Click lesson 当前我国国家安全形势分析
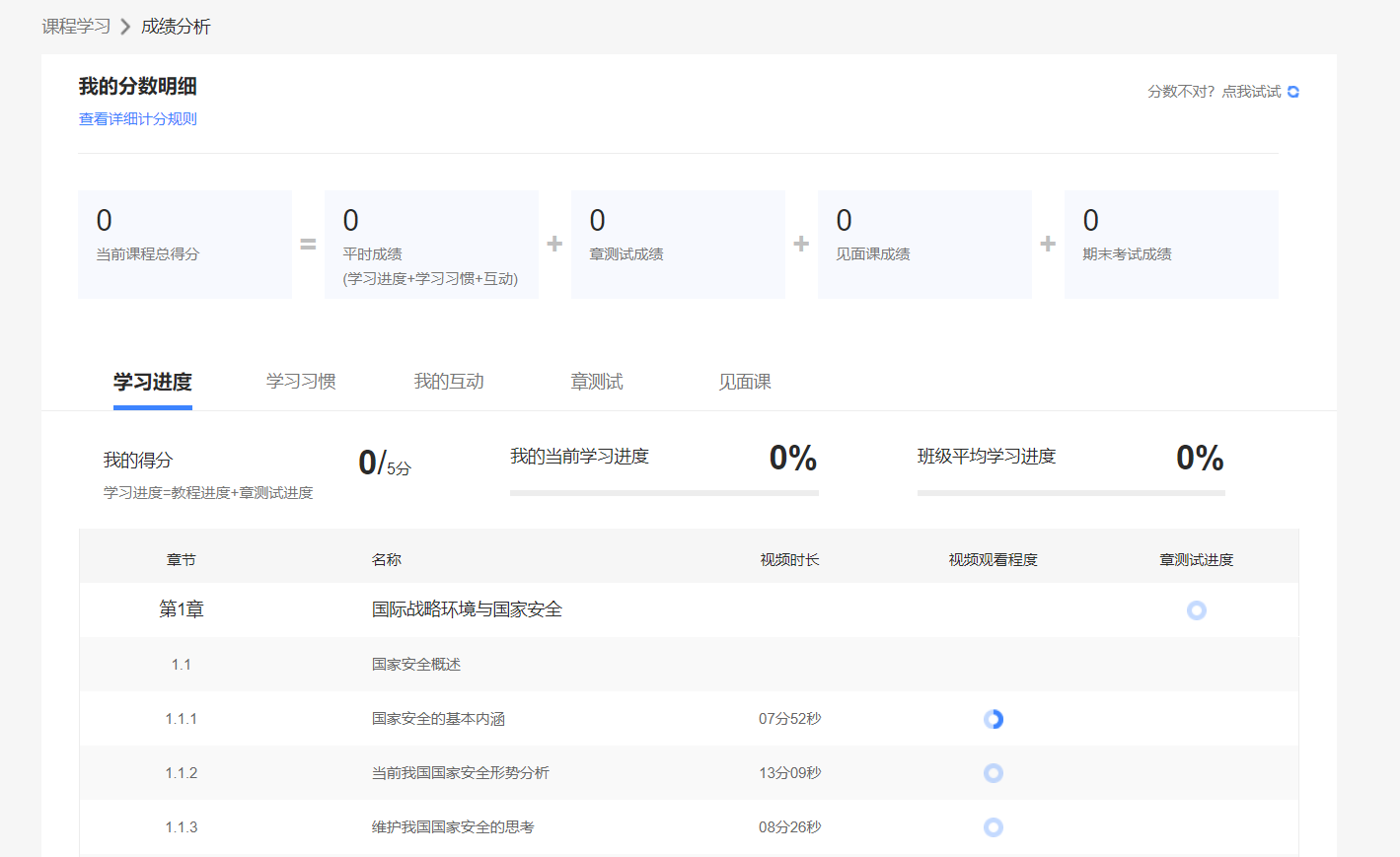1400x857 pixels. point(461,773)
